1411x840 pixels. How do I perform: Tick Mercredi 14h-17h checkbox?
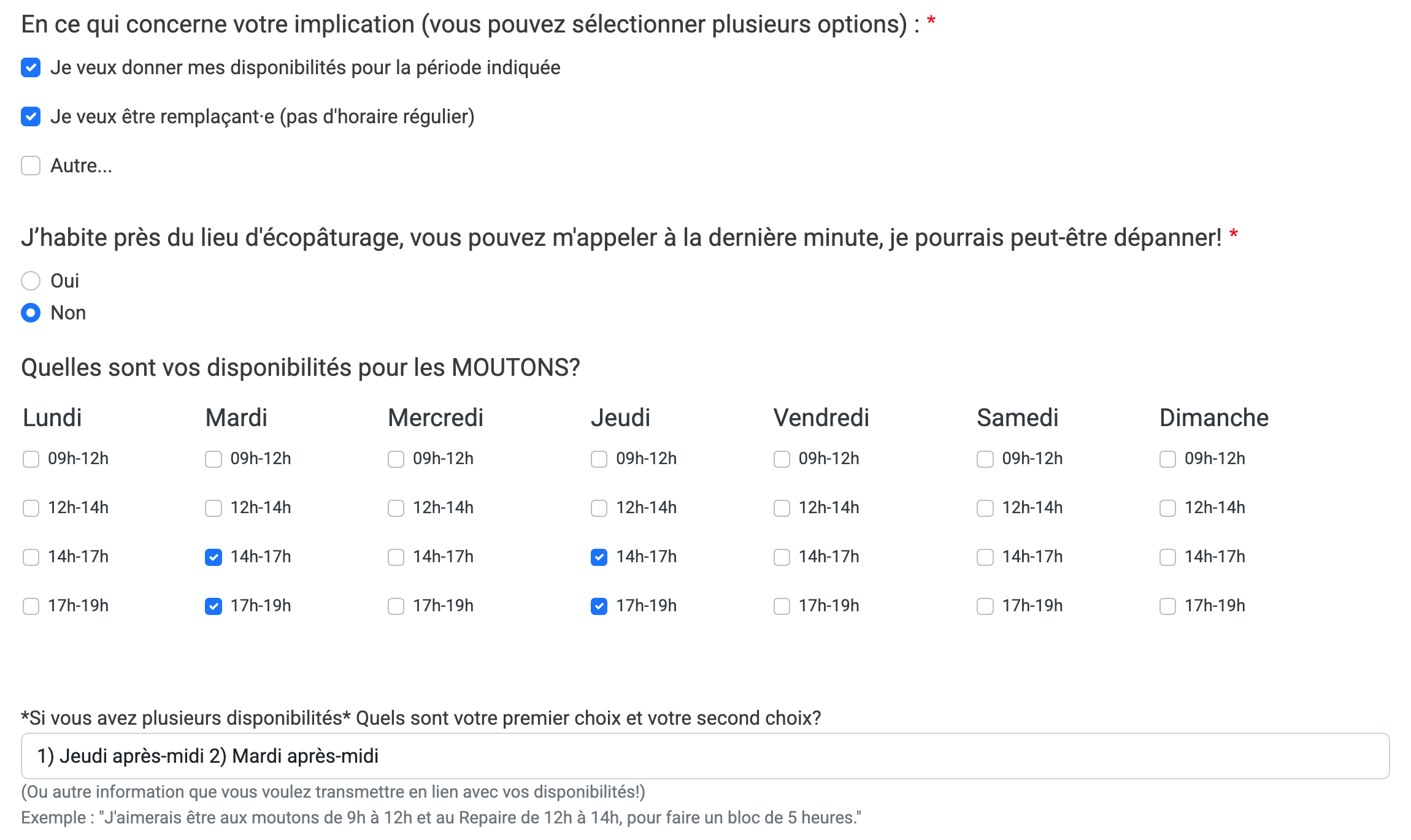(x=396, y=557)
